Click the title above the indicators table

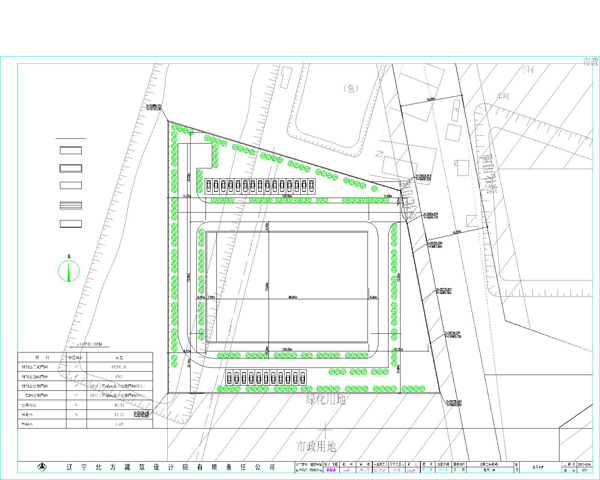(x=83, y=343)
